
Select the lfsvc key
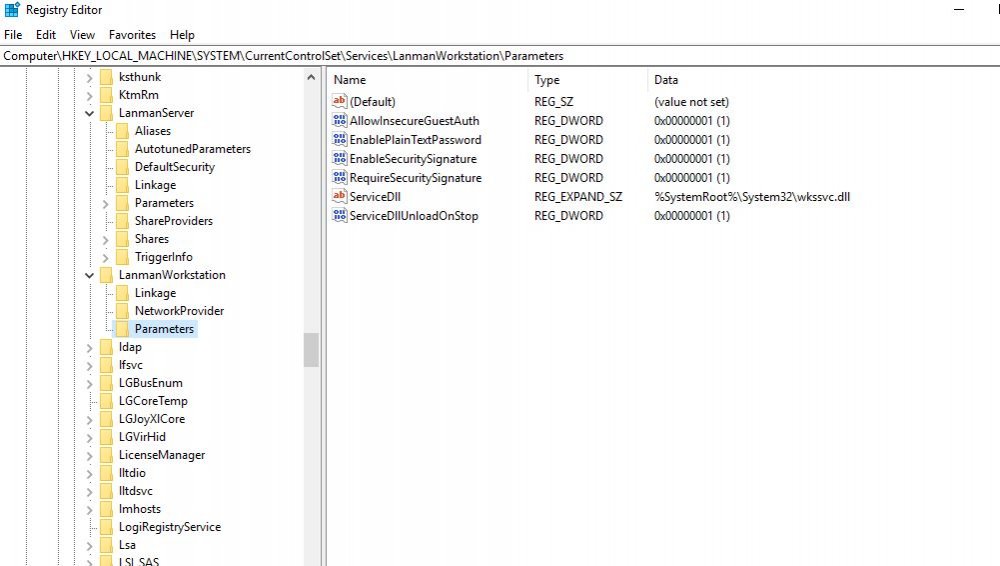tap(130, 365)
